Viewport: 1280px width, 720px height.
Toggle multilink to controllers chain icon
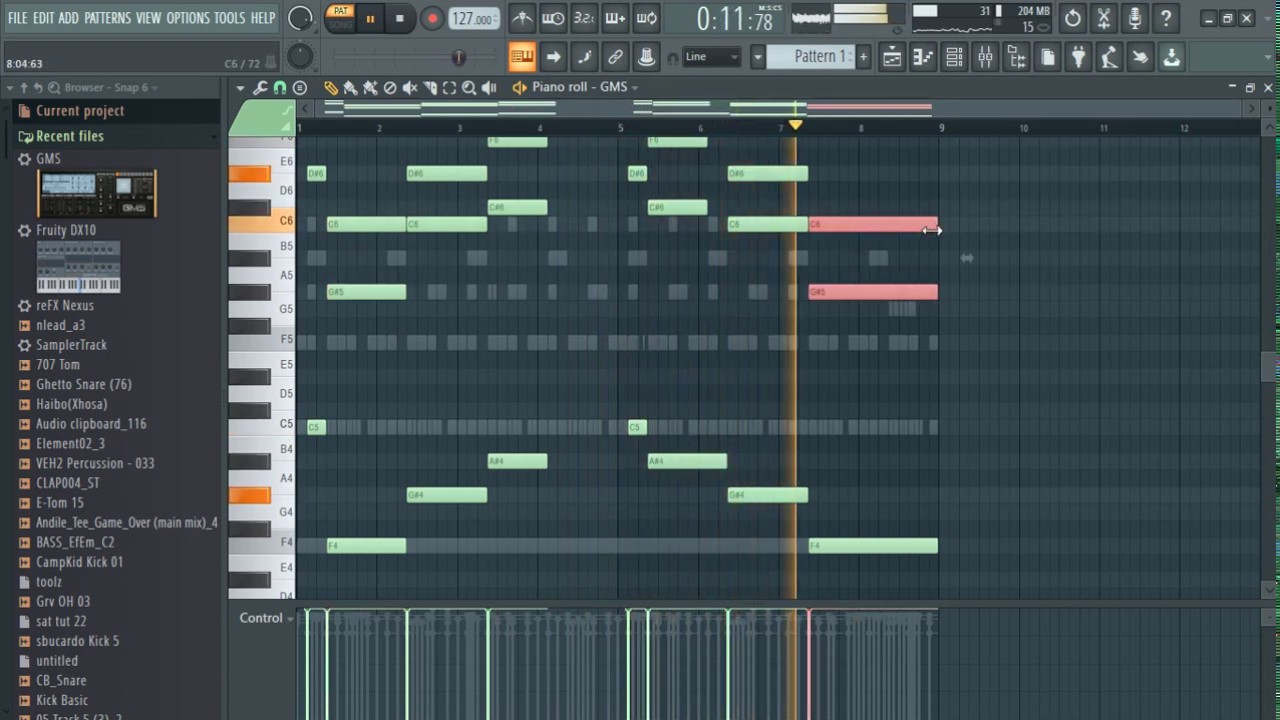point(615,57)
